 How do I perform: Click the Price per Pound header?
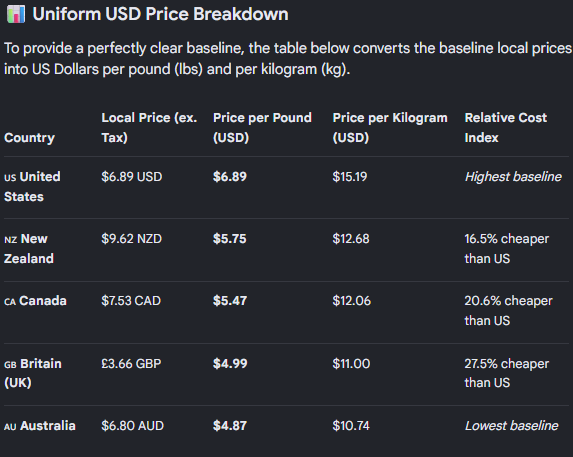262,127
